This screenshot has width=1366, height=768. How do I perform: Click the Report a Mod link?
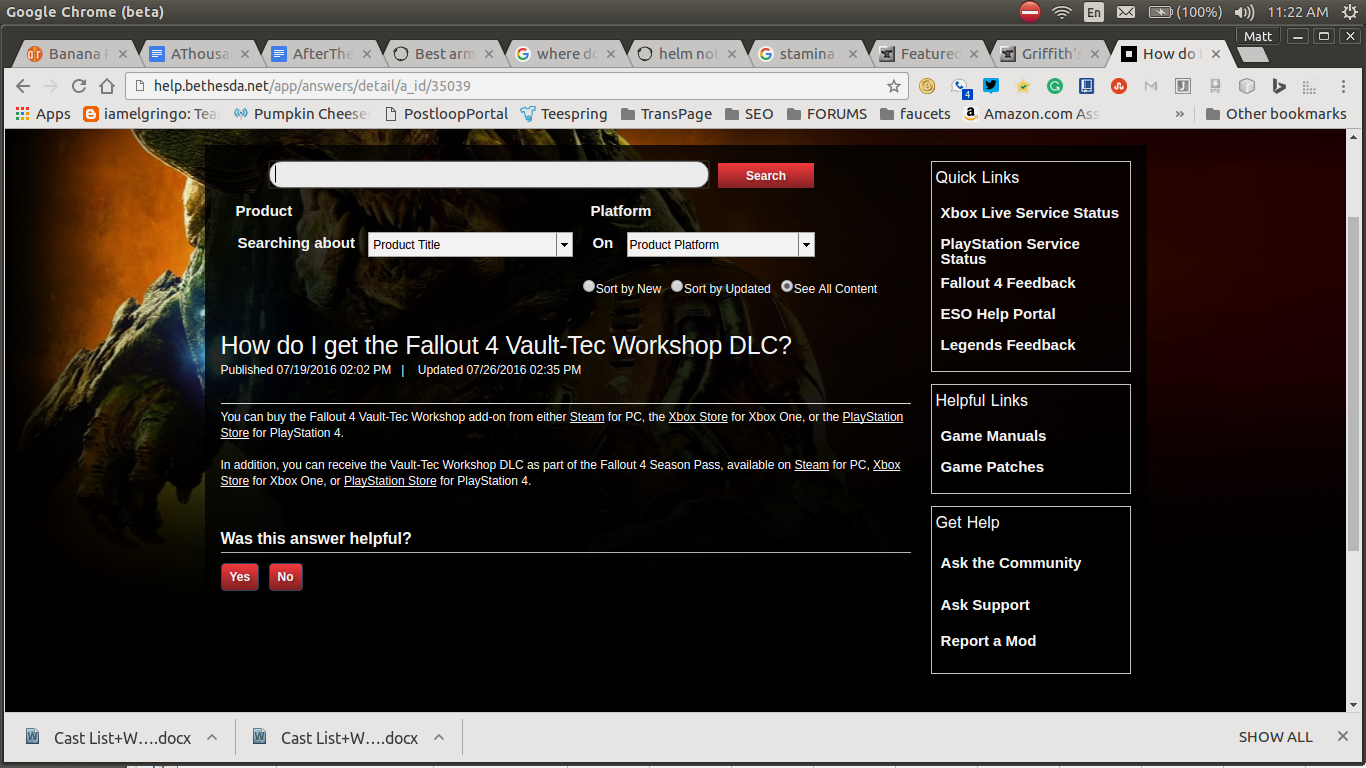click(x=988, y=641)
